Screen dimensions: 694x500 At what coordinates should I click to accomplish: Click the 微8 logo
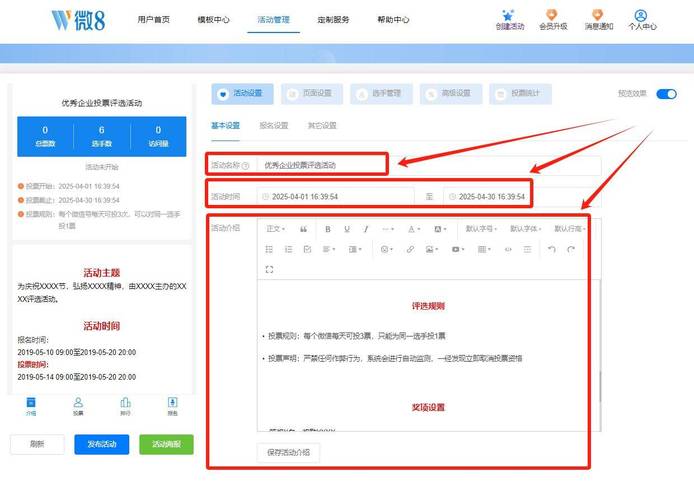point(78,20)
